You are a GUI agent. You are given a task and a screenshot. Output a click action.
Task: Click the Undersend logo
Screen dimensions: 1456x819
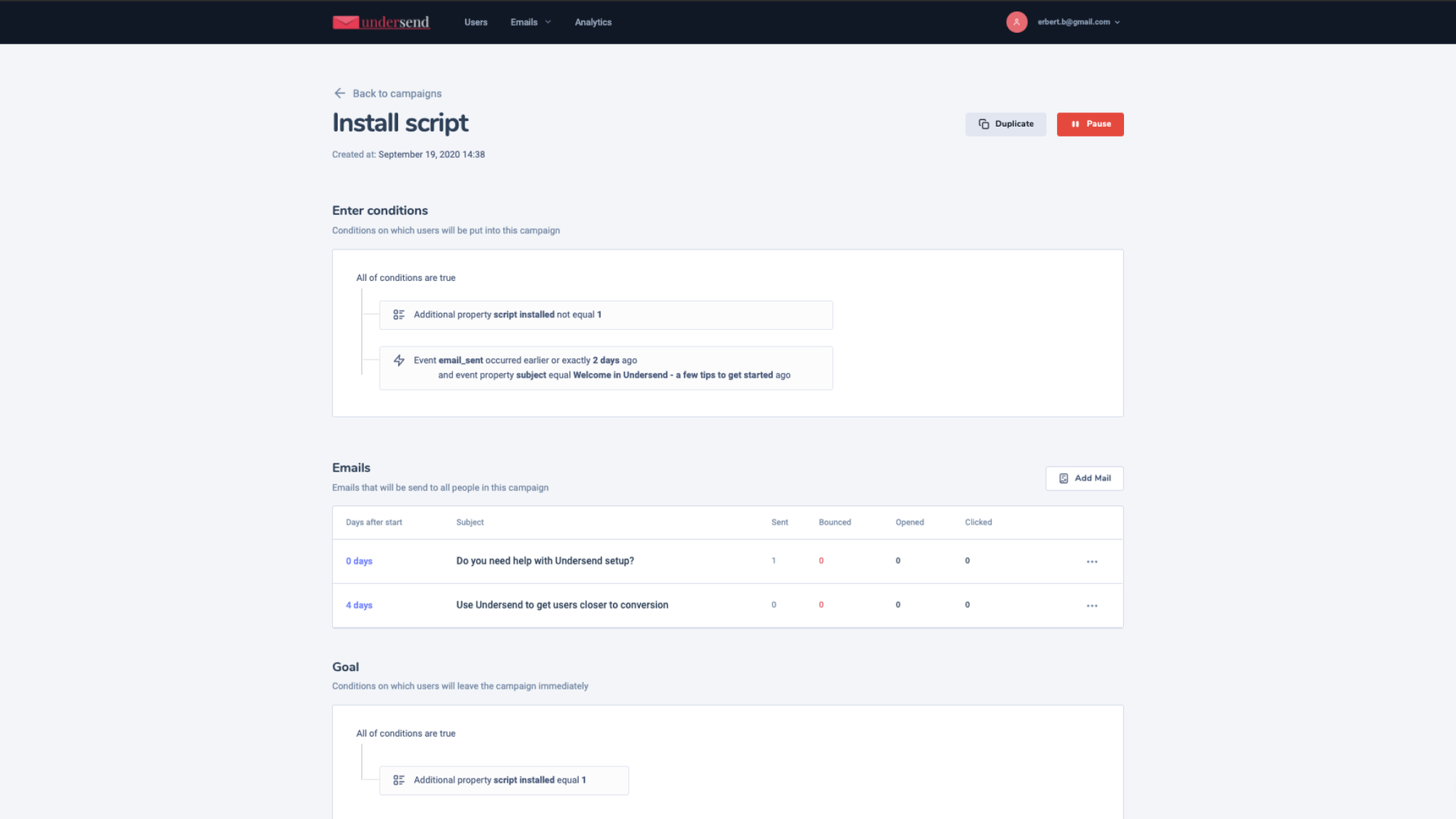381,22
